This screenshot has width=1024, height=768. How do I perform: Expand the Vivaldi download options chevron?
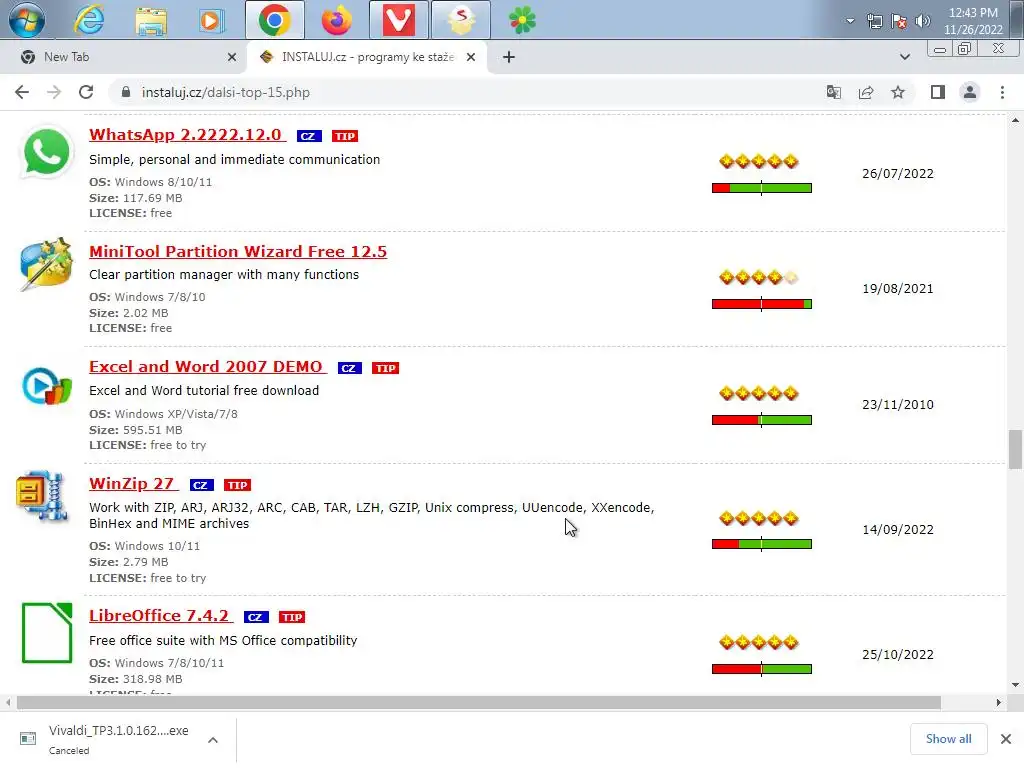tap(213, 740)
